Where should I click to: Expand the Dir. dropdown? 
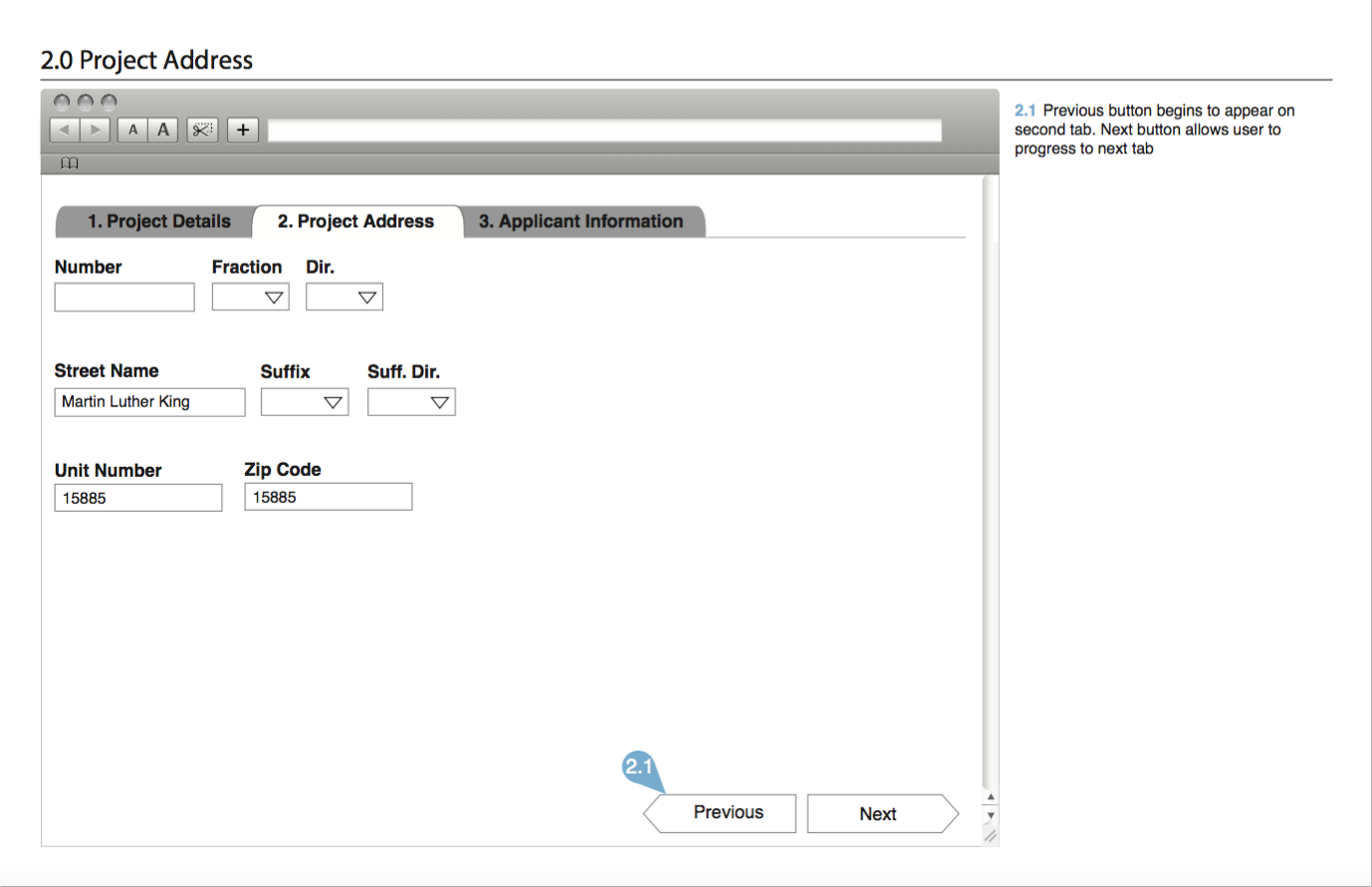[x=344, y=298]
